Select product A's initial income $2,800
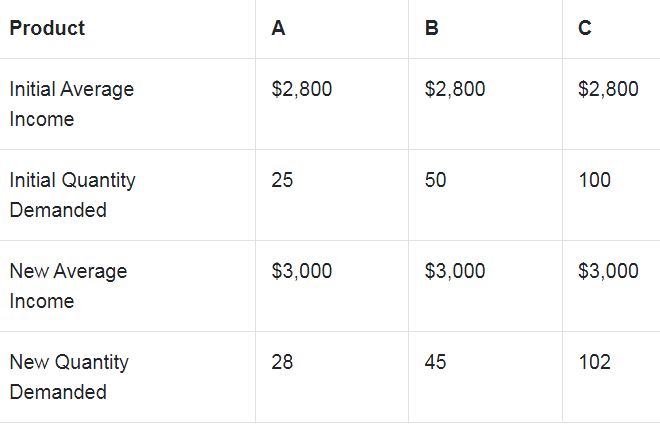 (301, 89)
